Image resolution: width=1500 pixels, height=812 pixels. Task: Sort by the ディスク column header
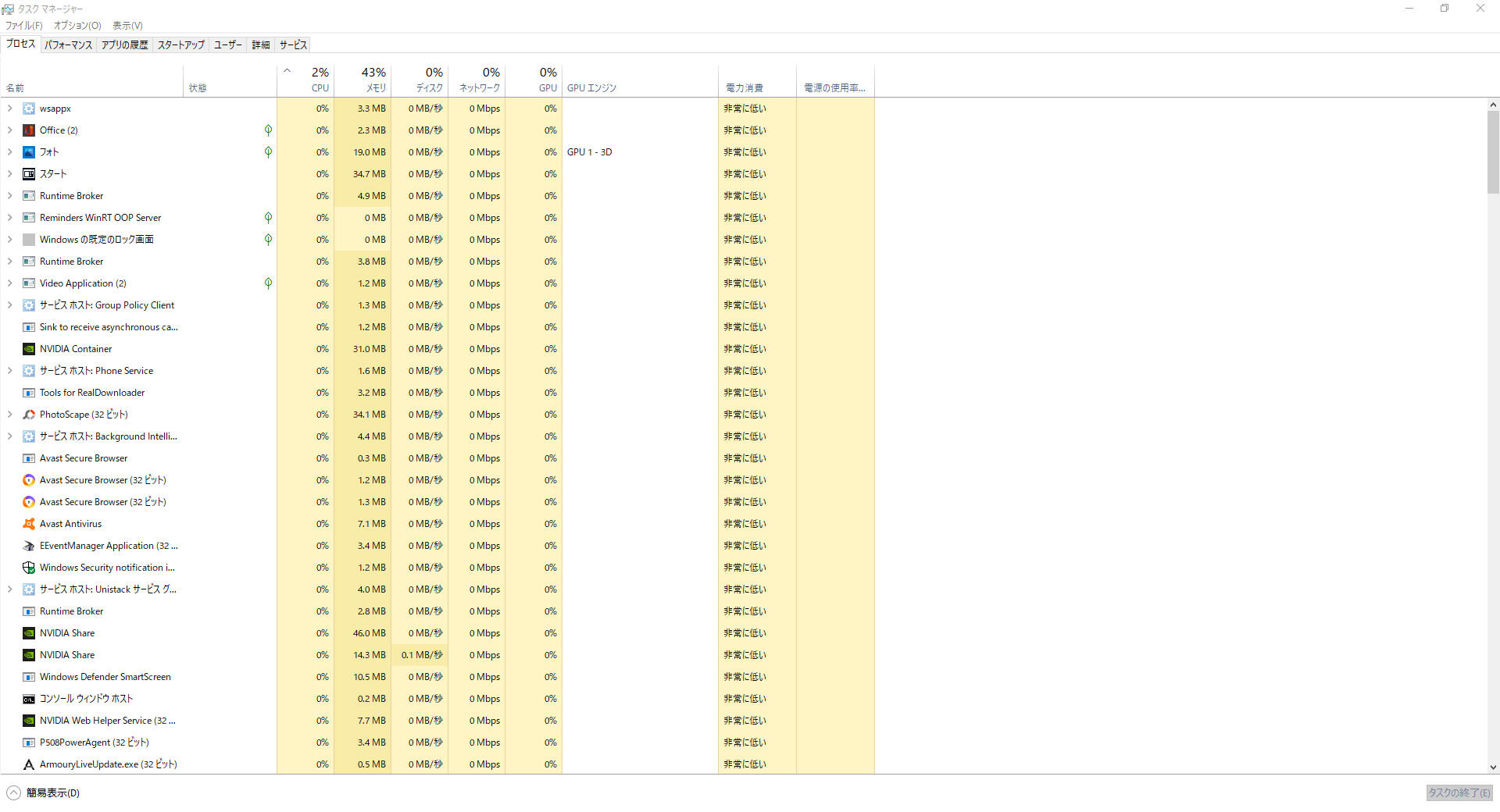click(x=420, y=80)
